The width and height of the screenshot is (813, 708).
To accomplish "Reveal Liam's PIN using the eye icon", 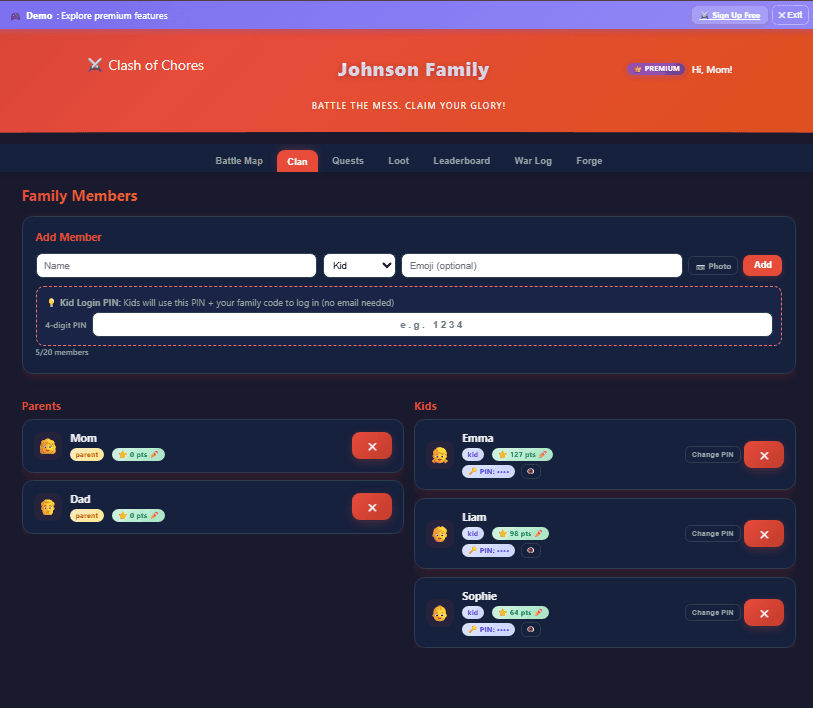I will pos(530,550).
